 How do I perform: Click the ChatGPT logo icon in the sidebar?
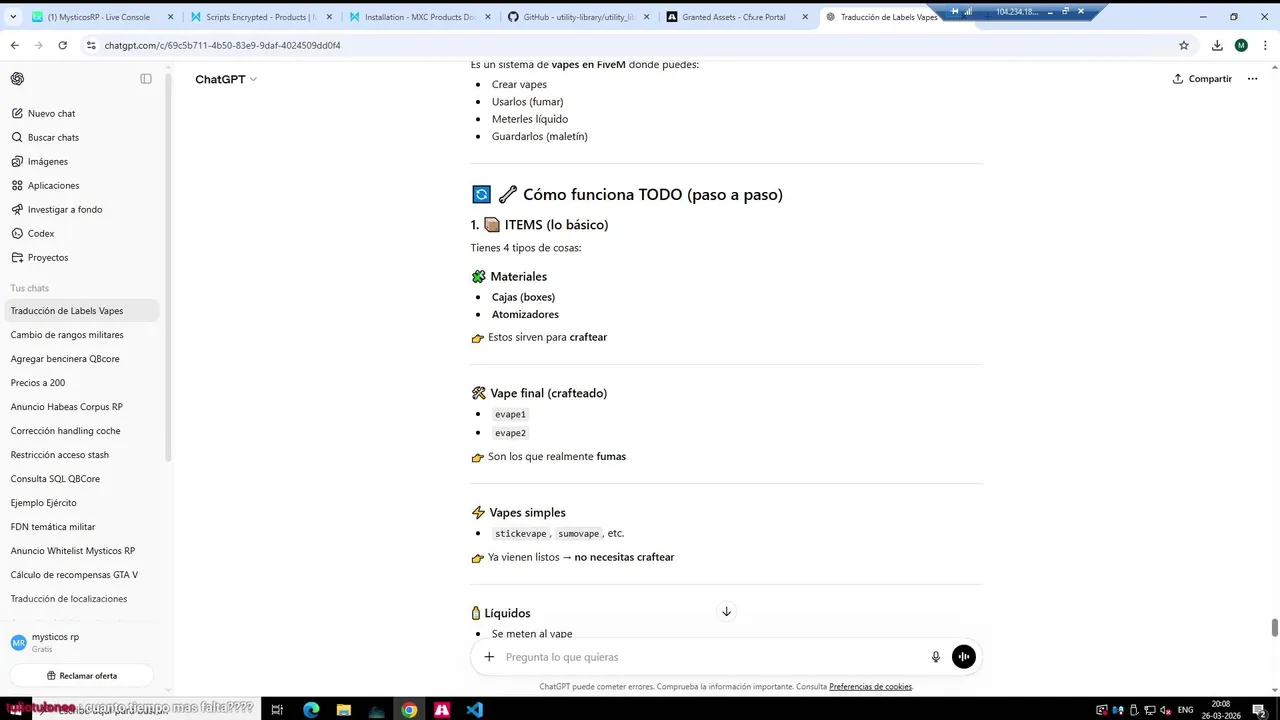click(x=17, y=79)
